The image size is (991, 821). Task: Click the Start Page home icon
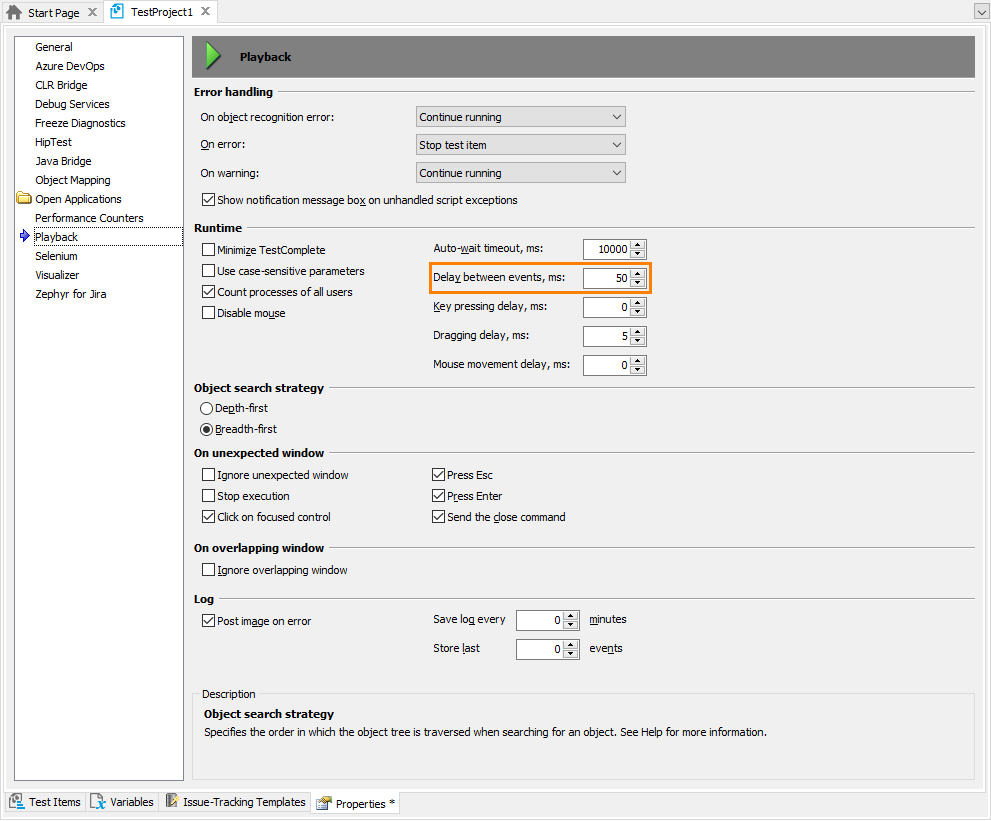click(x=14, y=13)
